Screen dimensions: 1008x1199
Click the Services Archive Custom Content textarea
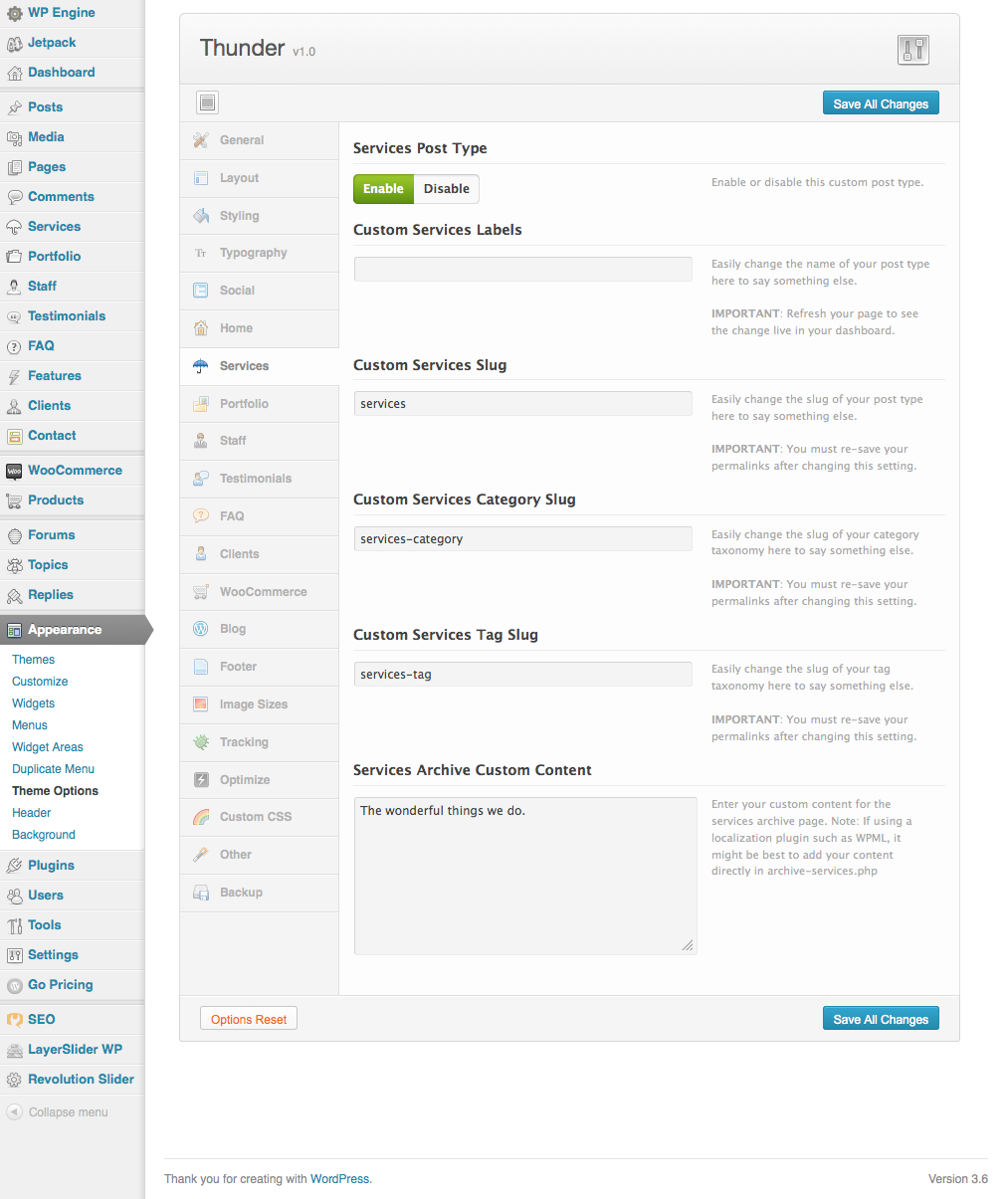tap(525, 876)
